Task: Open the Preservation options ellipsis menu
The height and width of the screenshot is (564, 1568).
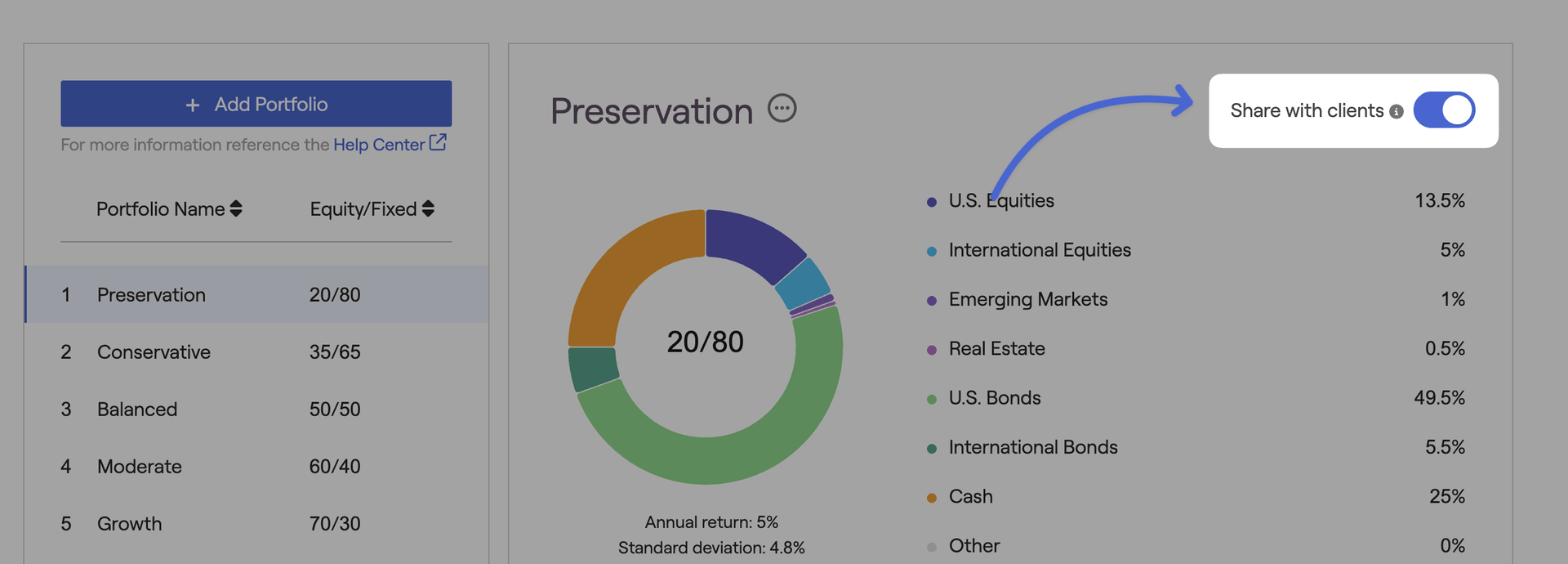Action: 782,109
